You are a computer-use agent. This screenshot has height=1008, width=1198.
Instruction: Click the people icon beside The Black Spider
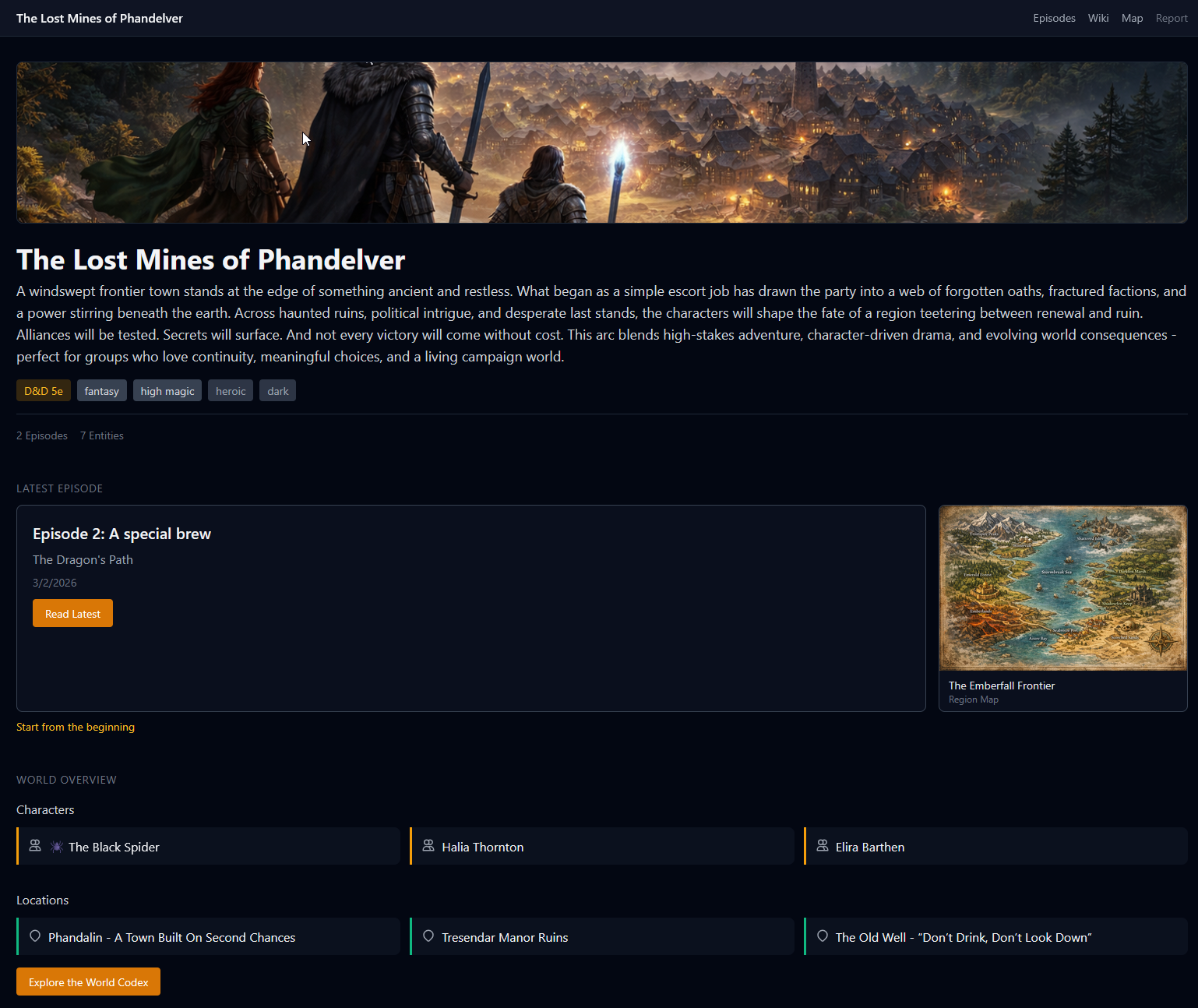(x=35, y=846)
